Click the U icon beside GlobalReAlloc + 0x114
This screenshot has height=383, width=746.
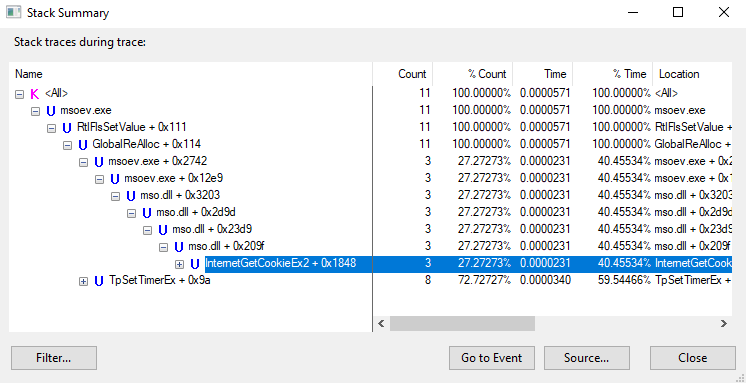(83, 145)
